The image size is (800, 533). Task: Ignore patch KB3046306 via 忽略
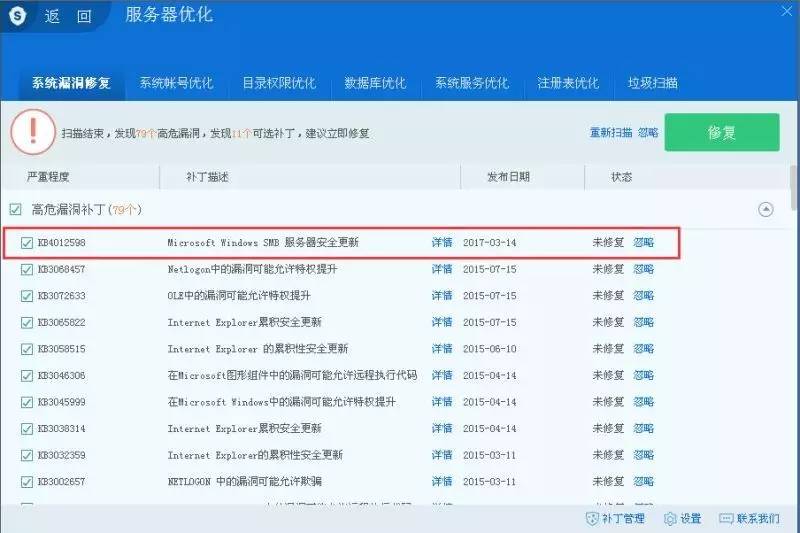[x=643, y=375]
